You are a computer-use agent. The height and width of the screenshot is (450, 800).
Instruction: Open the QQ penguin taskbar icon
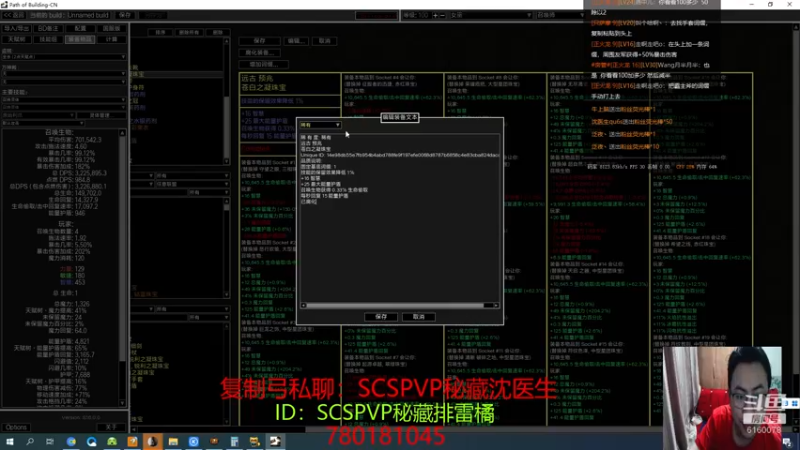[153, 441]
